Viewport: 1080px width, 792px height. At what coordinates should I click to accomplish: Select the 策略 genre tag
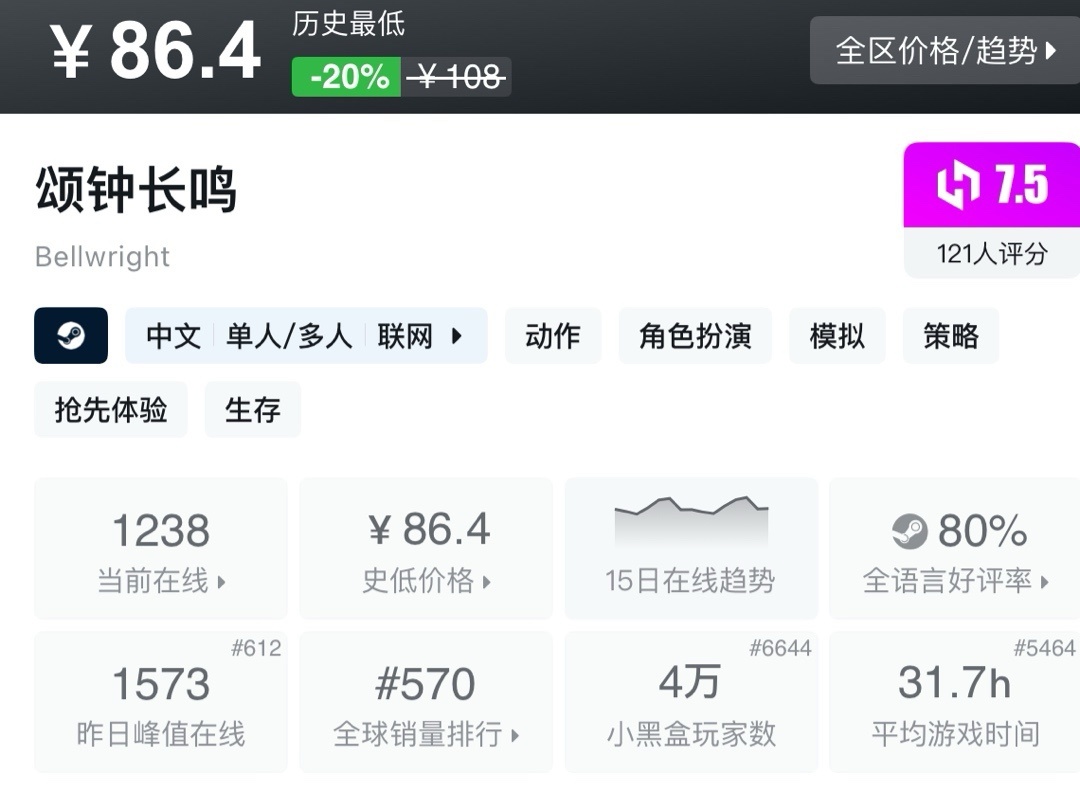pyautogui.click(x=951, y=336)
